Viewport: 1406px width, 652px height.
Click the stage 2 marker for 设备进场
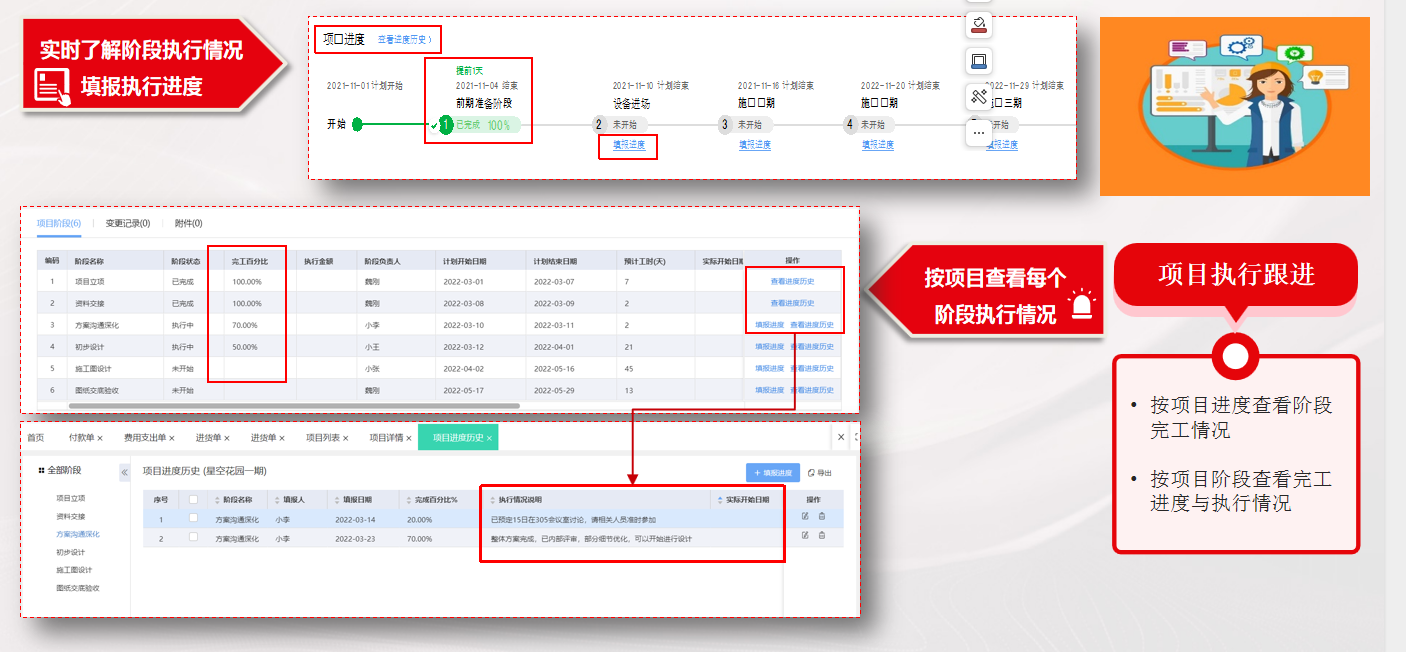599,125
